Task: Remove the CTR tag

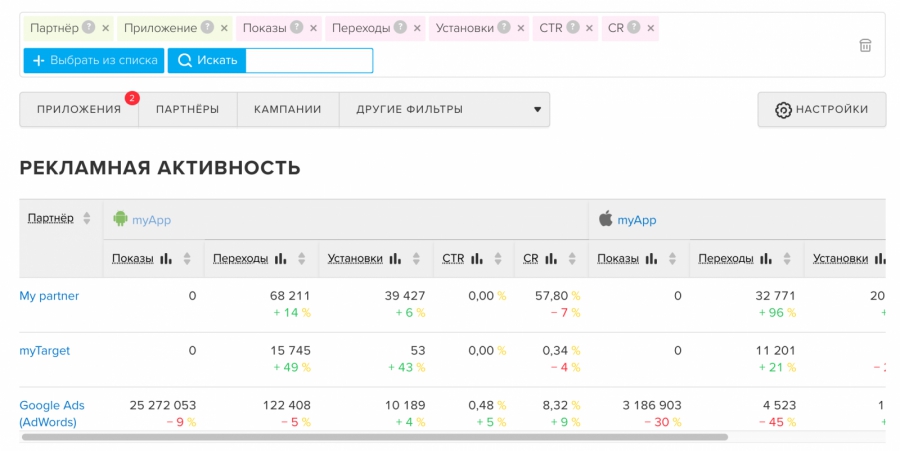Action: tap(589, 28)
